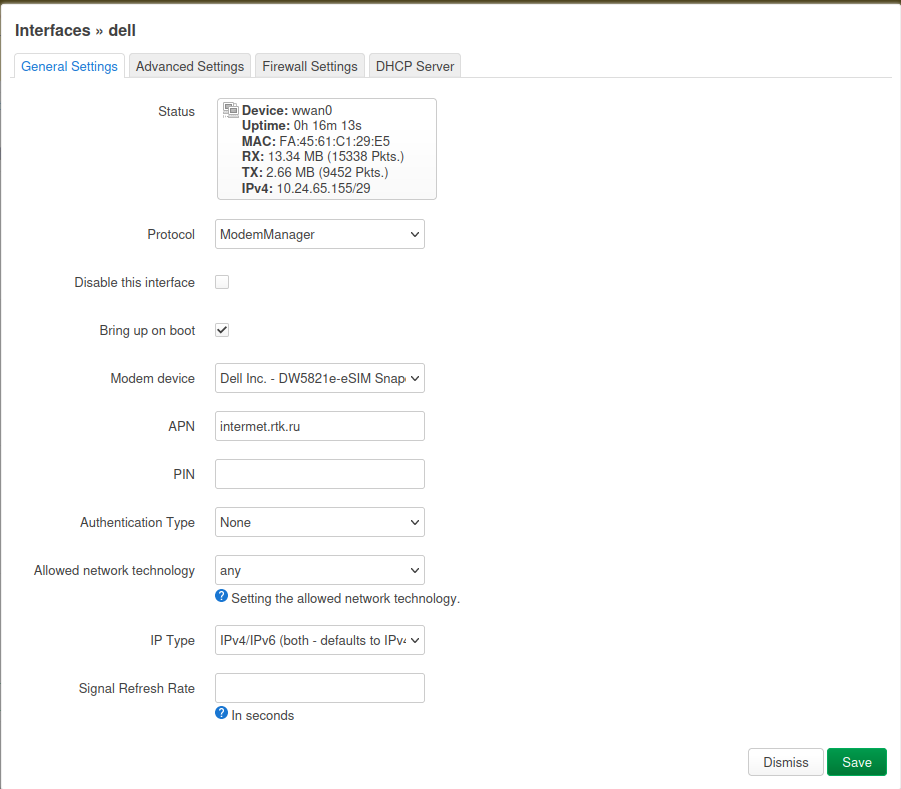
Task: Click 'Setting the allowed network technology.' hint text
Action: click(345, 598)
